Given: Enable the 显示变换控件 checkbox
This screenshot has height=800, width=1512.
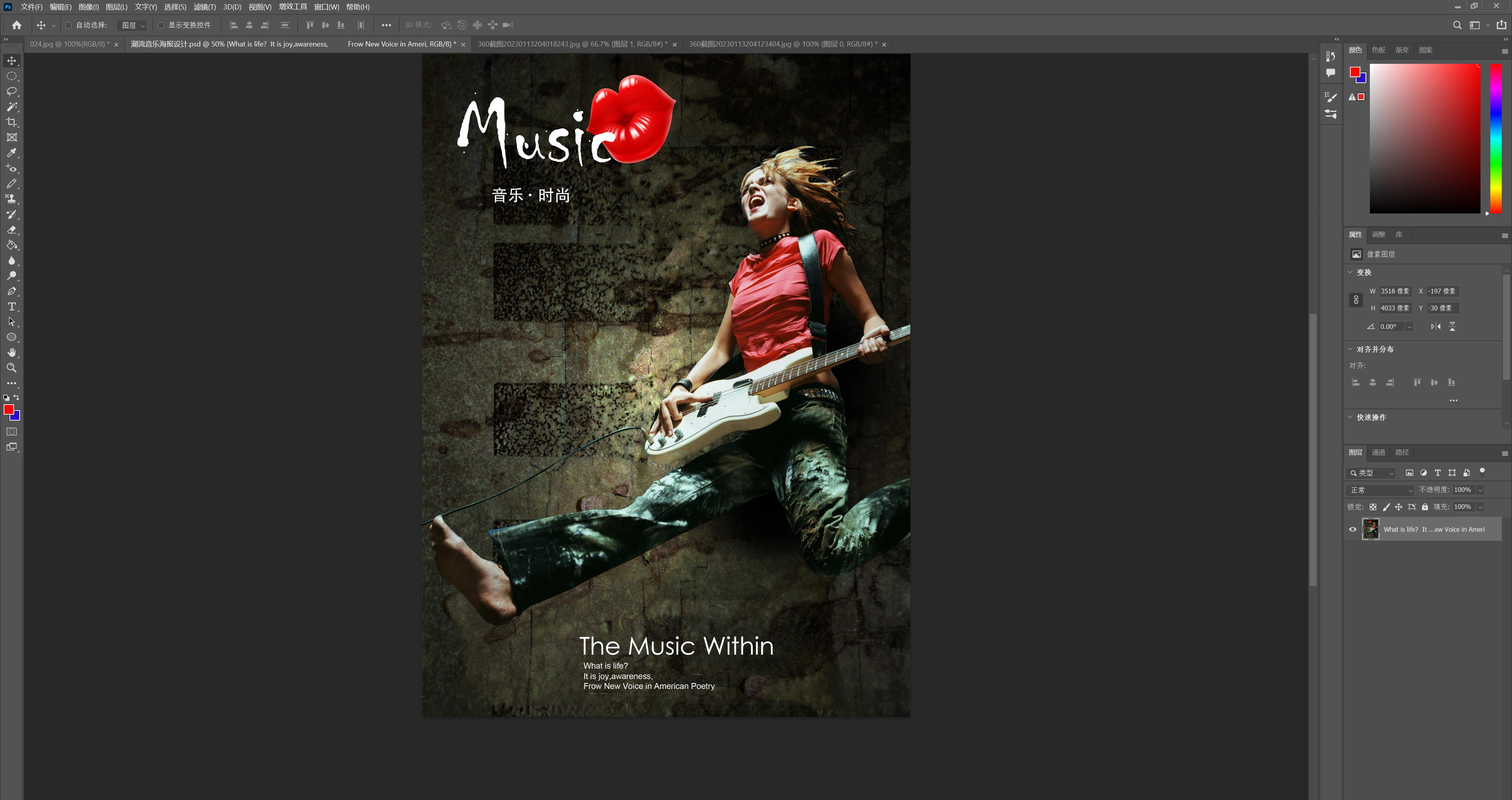Looking at the screenshot, I should point(161,25).
